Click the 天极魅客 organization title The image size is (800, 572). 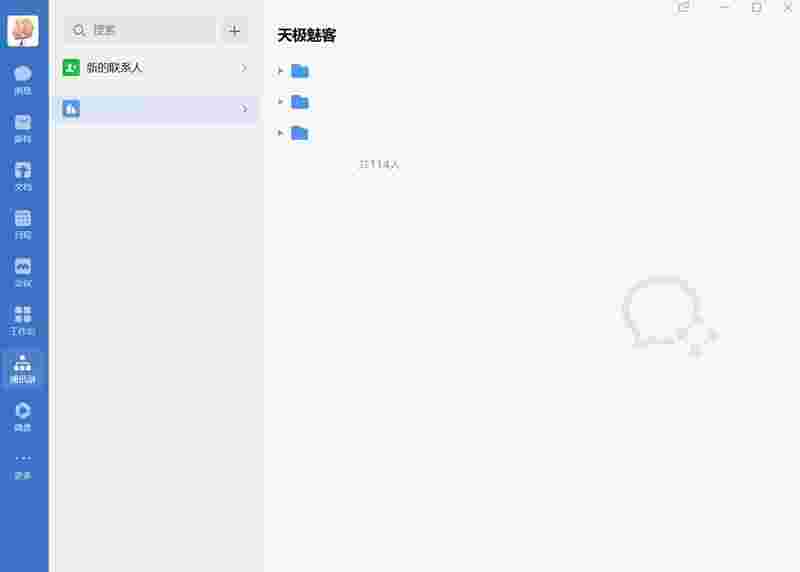(x=307, y=35)
